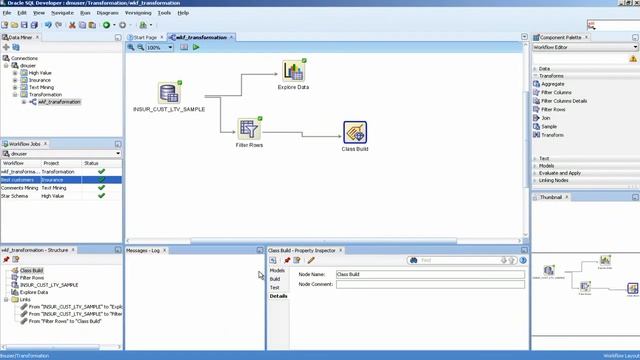Click the Open folder toolbar icon
The width and height of the screenshot is (640, 360).
click(15, 25)
